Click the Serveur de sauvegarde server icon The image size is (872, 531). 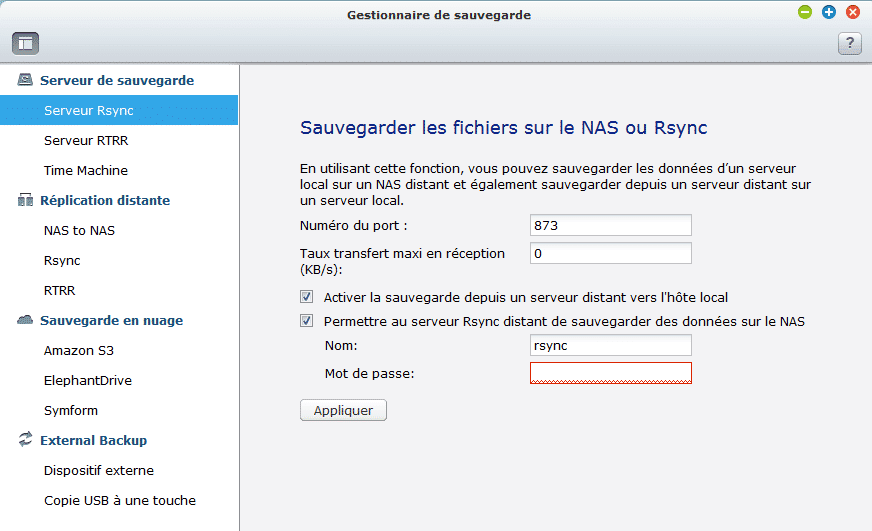point(25,80)
